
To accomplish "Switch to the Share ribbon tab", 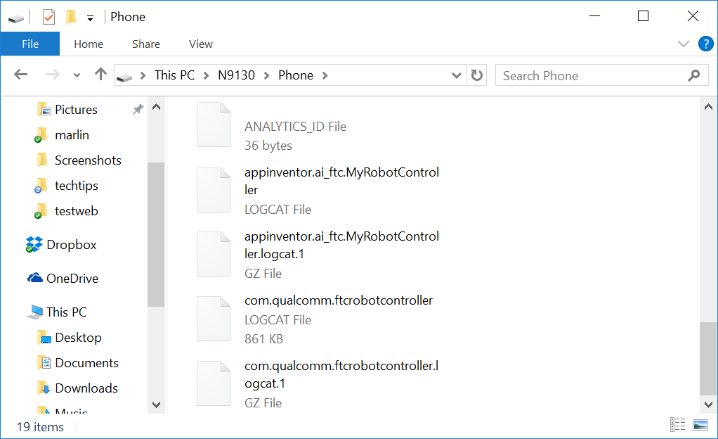I will tap(146, 44).
